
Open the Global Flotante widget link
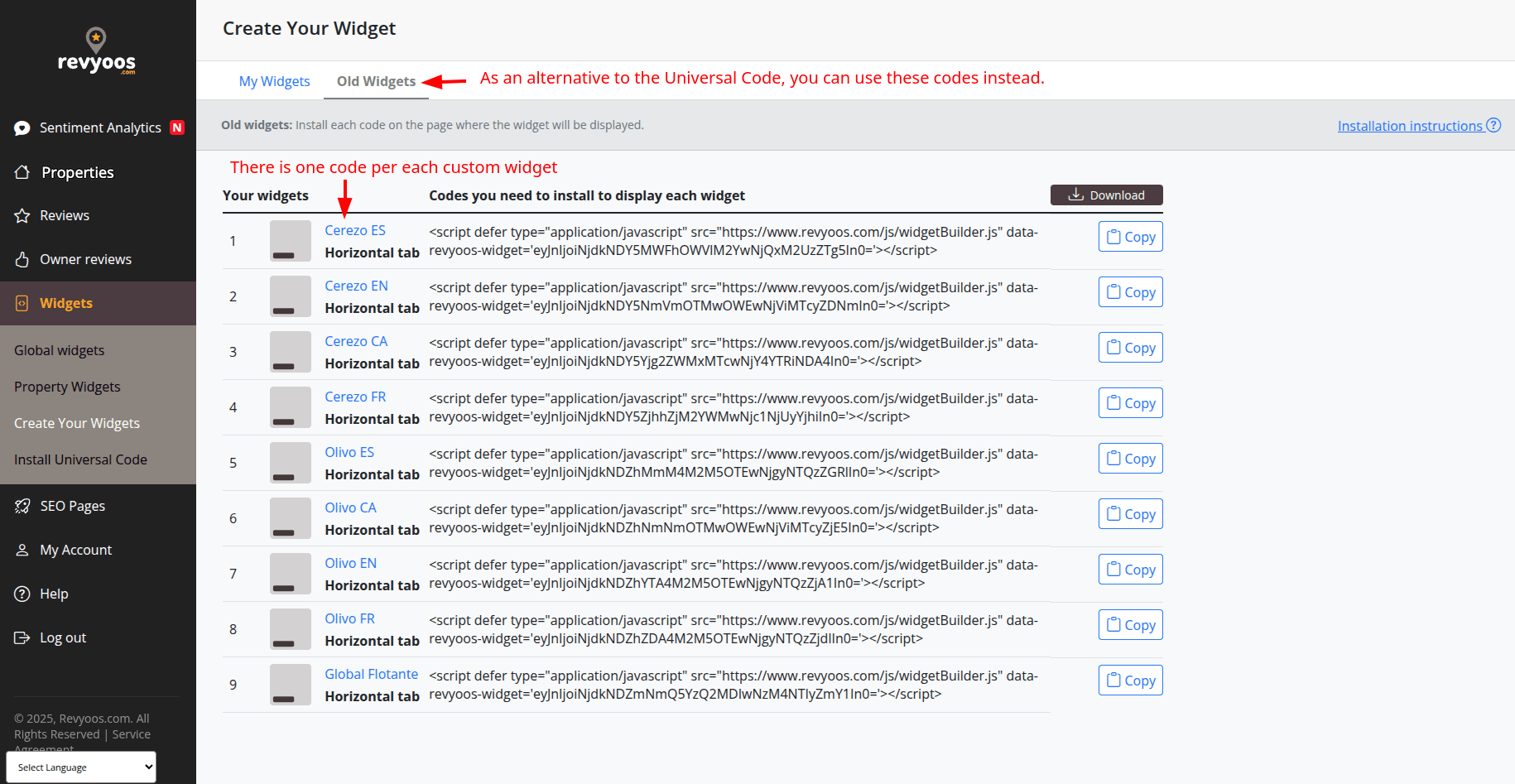pyautogui.click(x=371, y=675)
